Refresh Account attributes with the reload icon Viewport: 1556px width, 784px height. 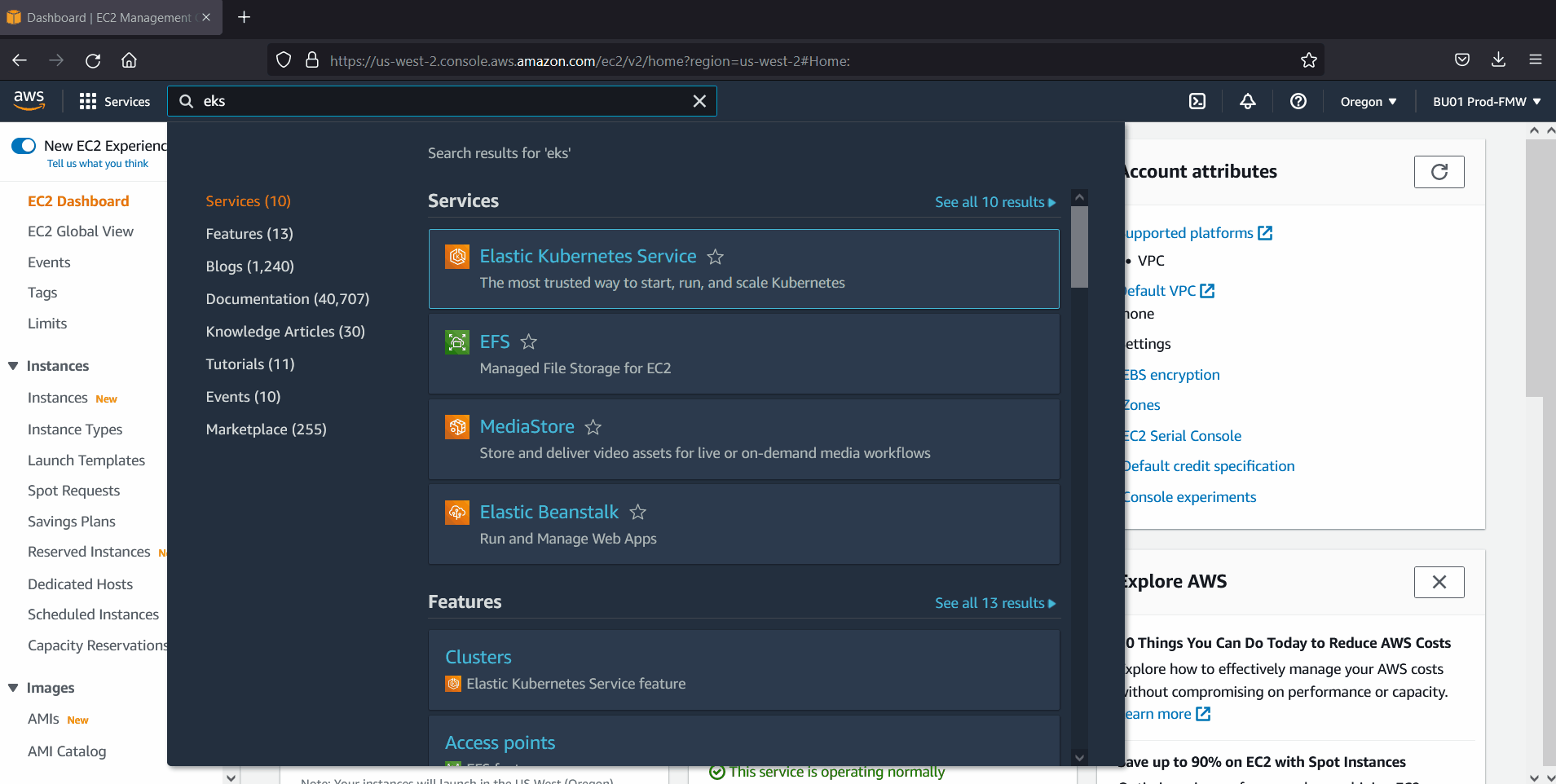point(1439,172)
